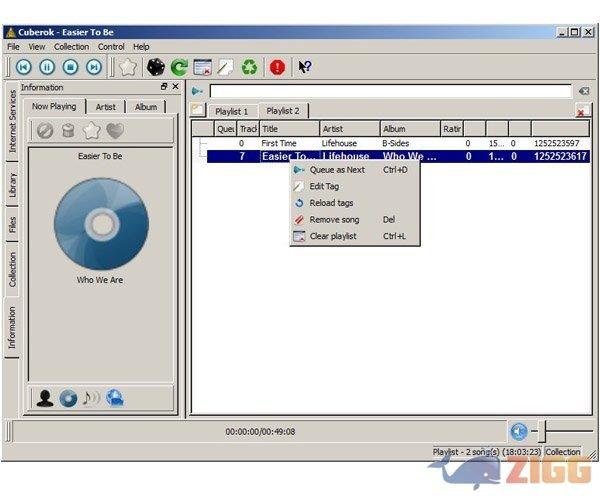Skip to next track in toolbar
Viewport: 600px width, 500px height.
pyautogui.click(x=94, y=67)
